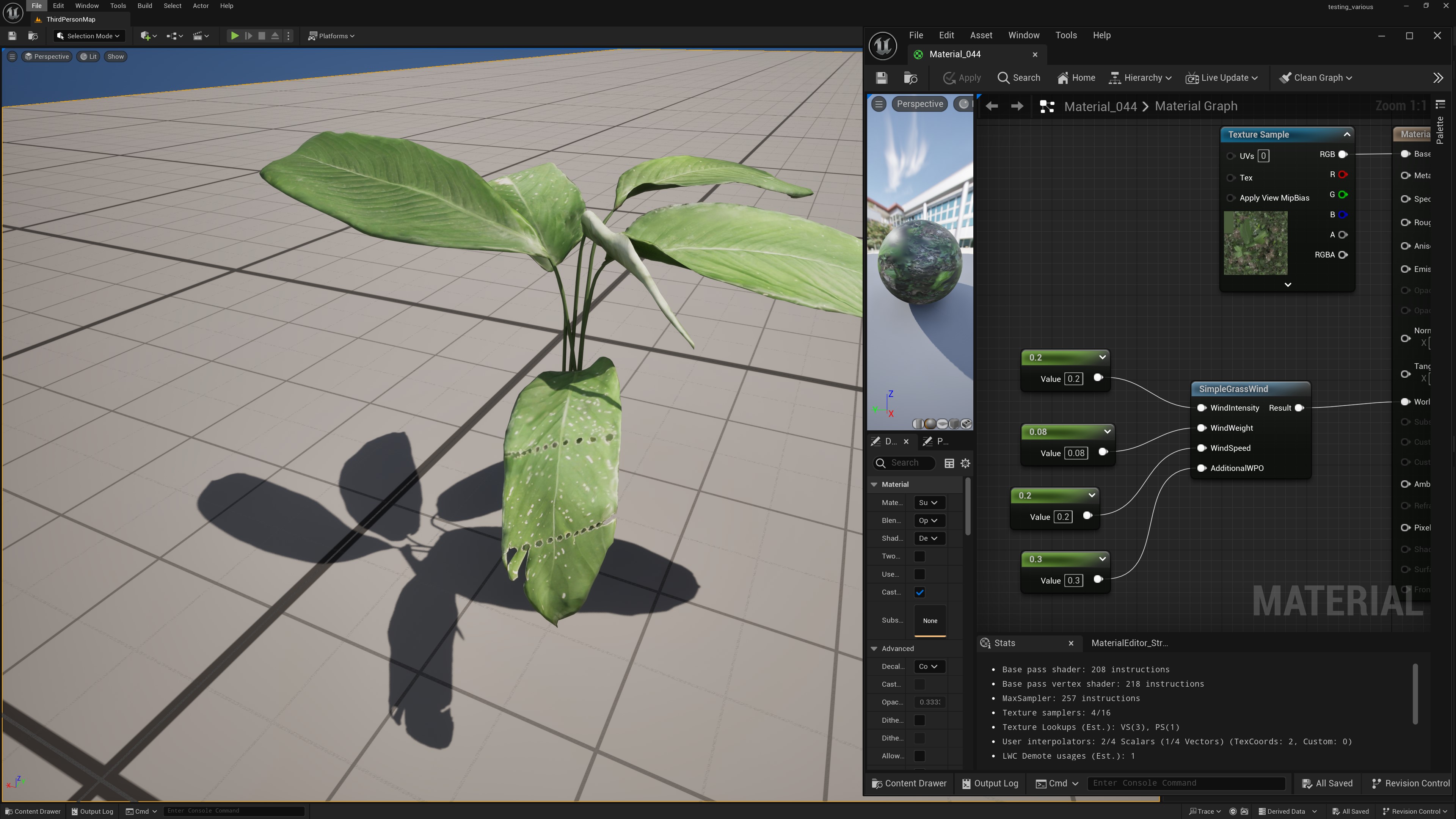The height and width of the screenshot is (819, 1456).
Task: Open the preview viewport hamburger menu
Action: pyautogui.click(x=879, y=104)
